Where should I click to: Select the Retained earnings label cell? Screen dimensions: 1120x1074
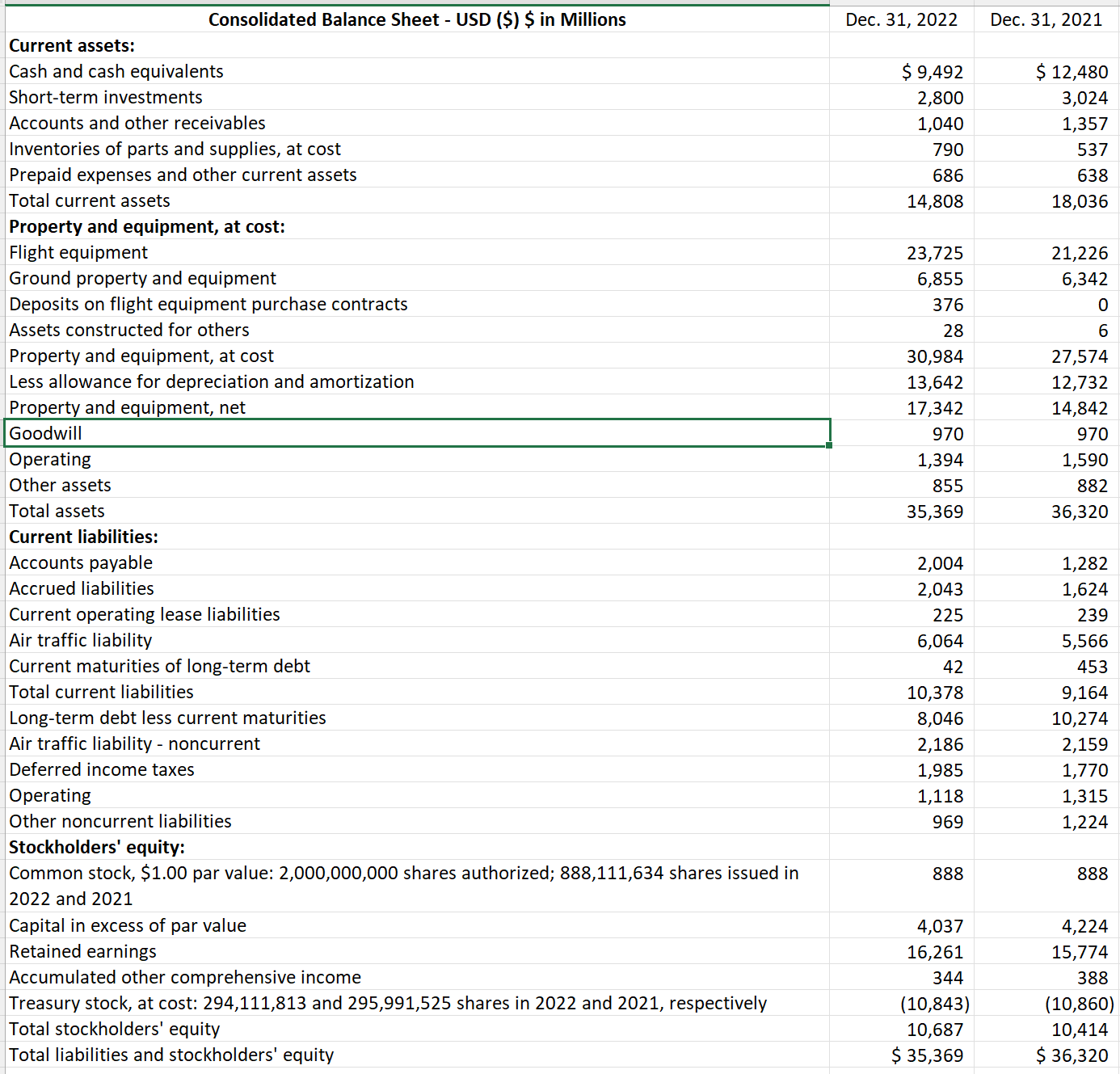[x=82, y=951]
